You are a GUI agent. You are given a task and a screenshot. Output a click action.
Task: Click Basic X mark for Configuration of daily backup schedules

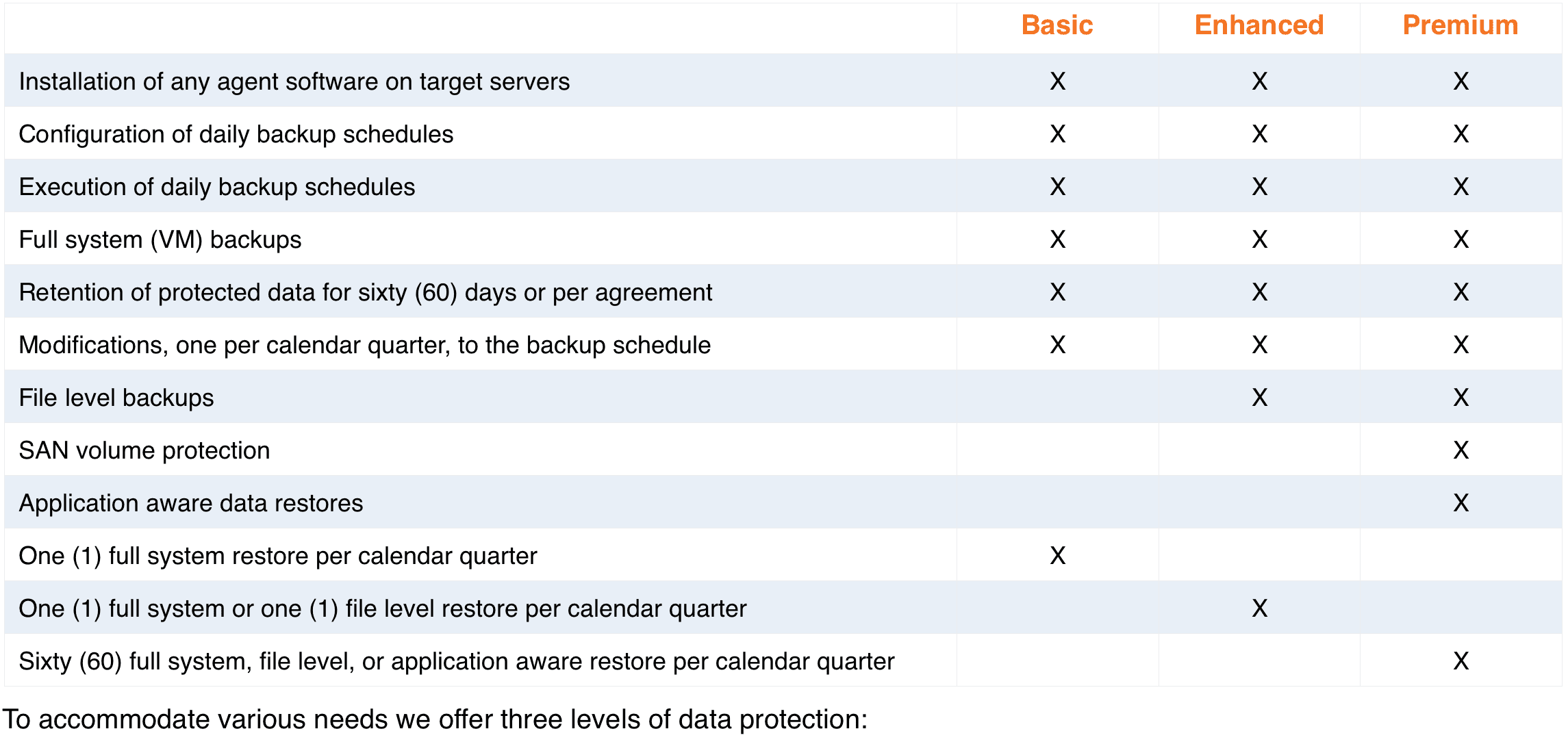tap(1058, 133)
